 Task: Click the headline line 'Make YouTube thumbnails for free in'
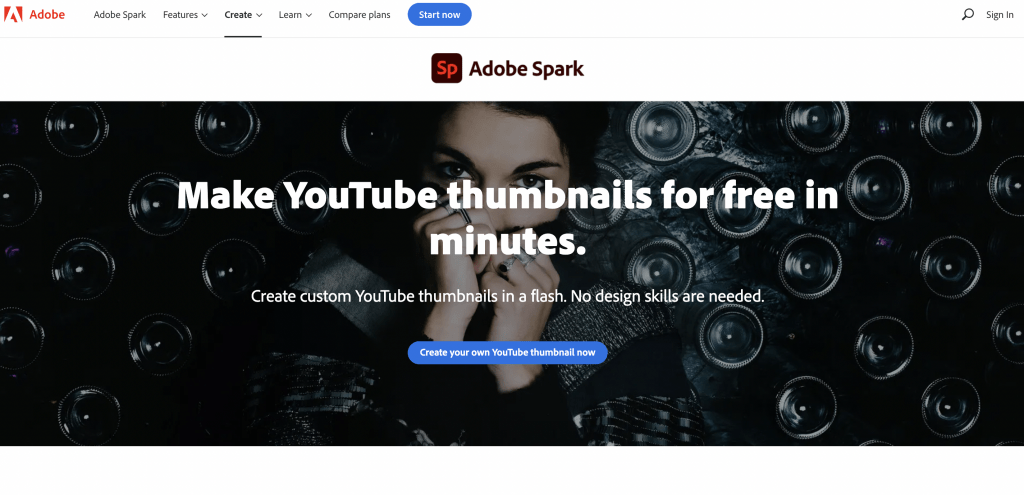507,194
